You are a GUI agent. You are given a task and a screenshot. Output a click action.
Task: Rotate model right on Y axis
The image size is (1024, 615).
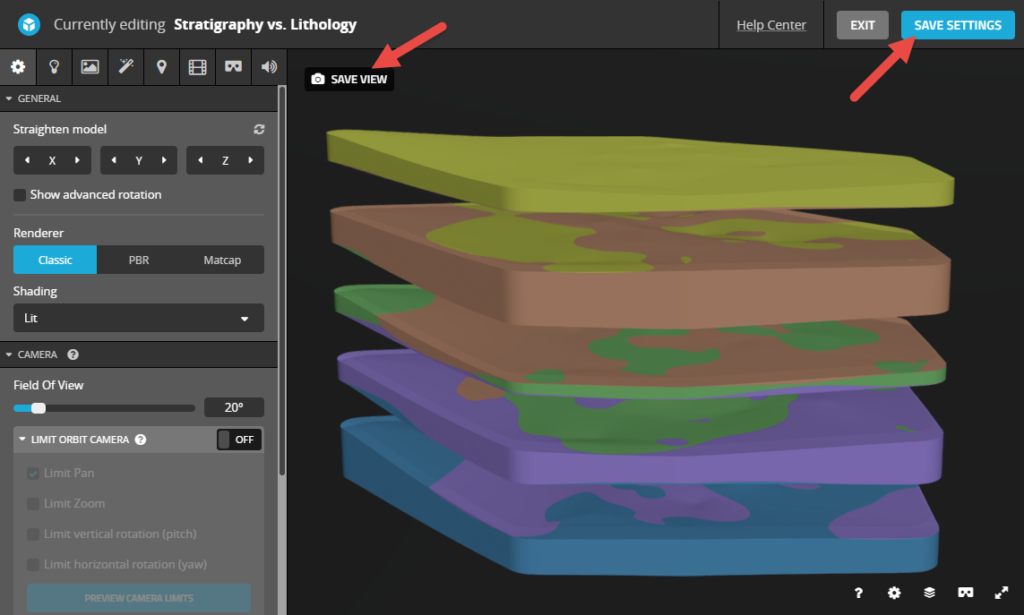point(164,160)
